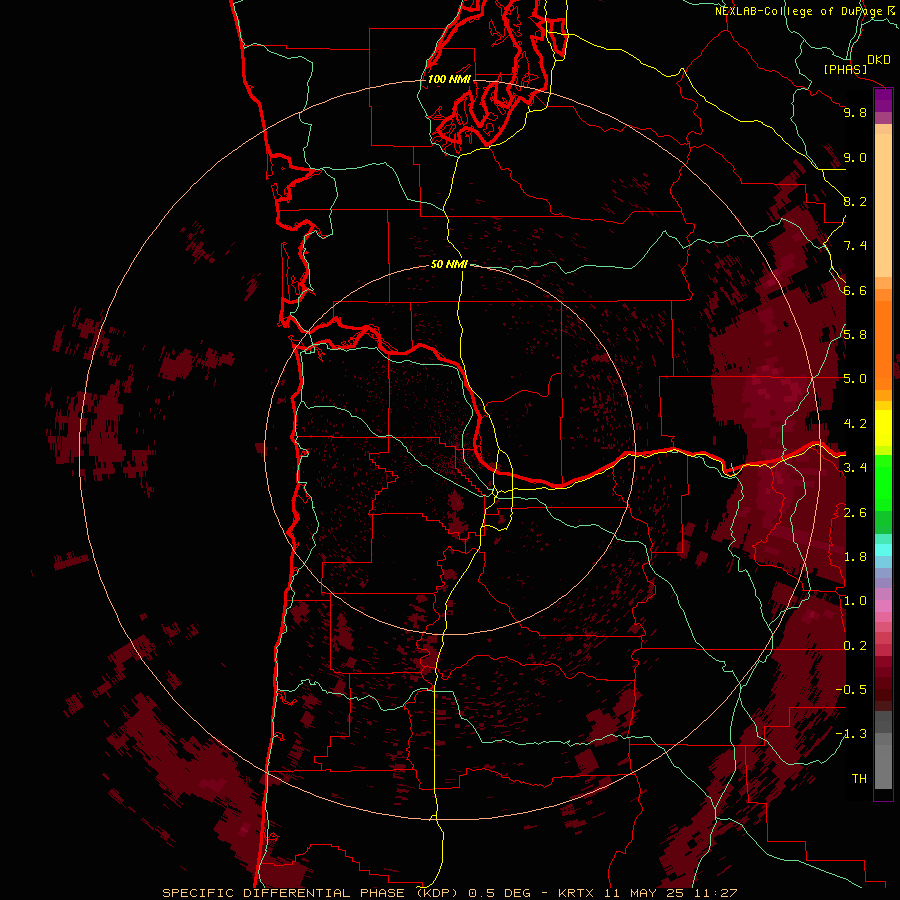Screen dimensions: 900x900
Task: Click the bright orange band of color scale
Action: pyautogui.click(x=883, y=344)
